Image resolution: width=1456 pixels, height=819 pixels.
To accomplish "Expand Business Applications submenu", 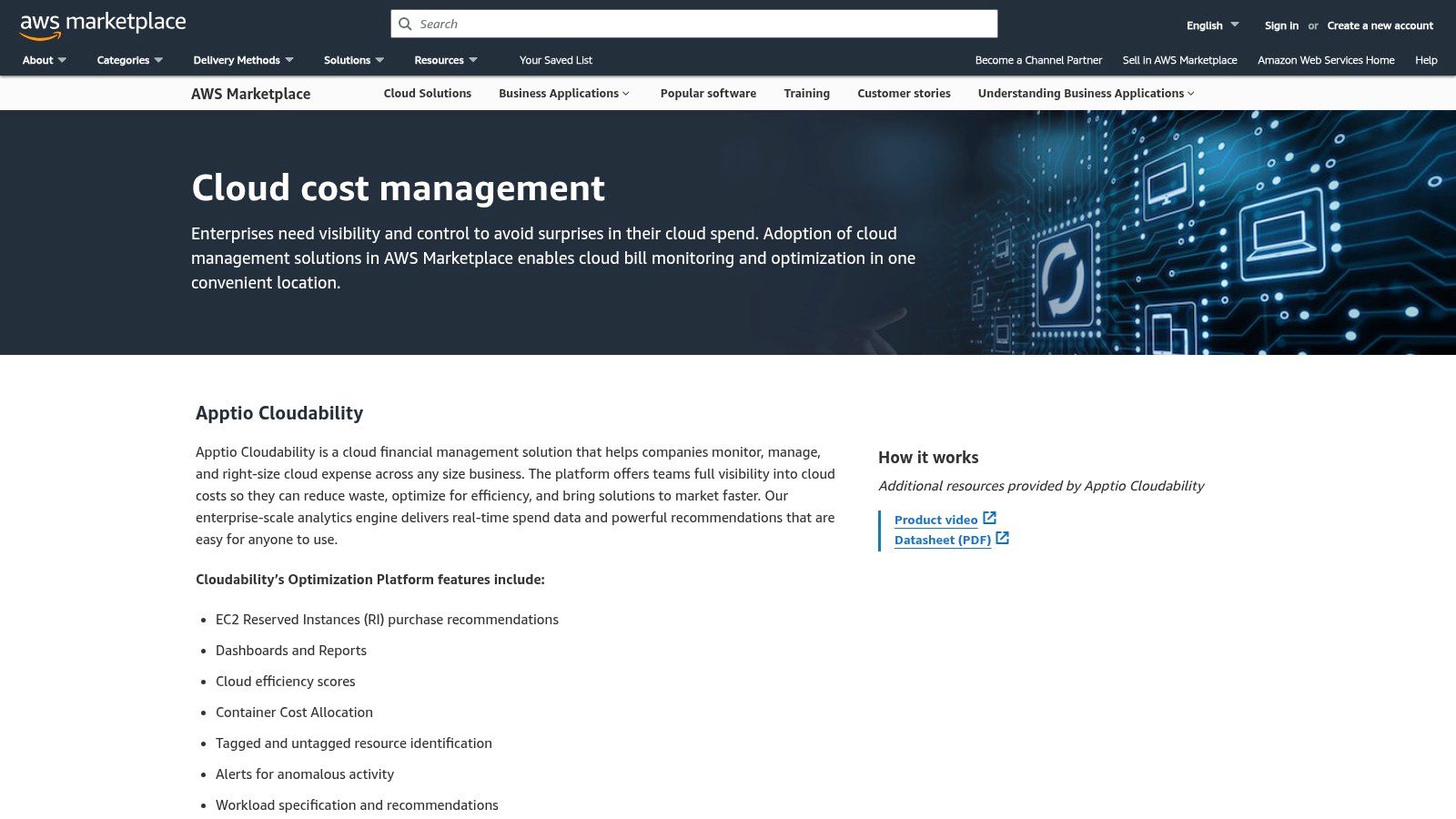I will pos(564,93).
